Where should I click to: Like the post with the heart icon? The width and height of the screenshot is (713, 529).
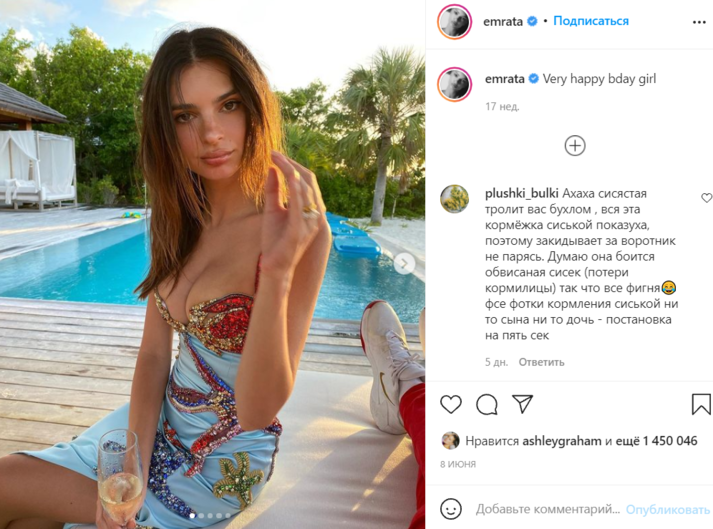click(x=451, y=404)
